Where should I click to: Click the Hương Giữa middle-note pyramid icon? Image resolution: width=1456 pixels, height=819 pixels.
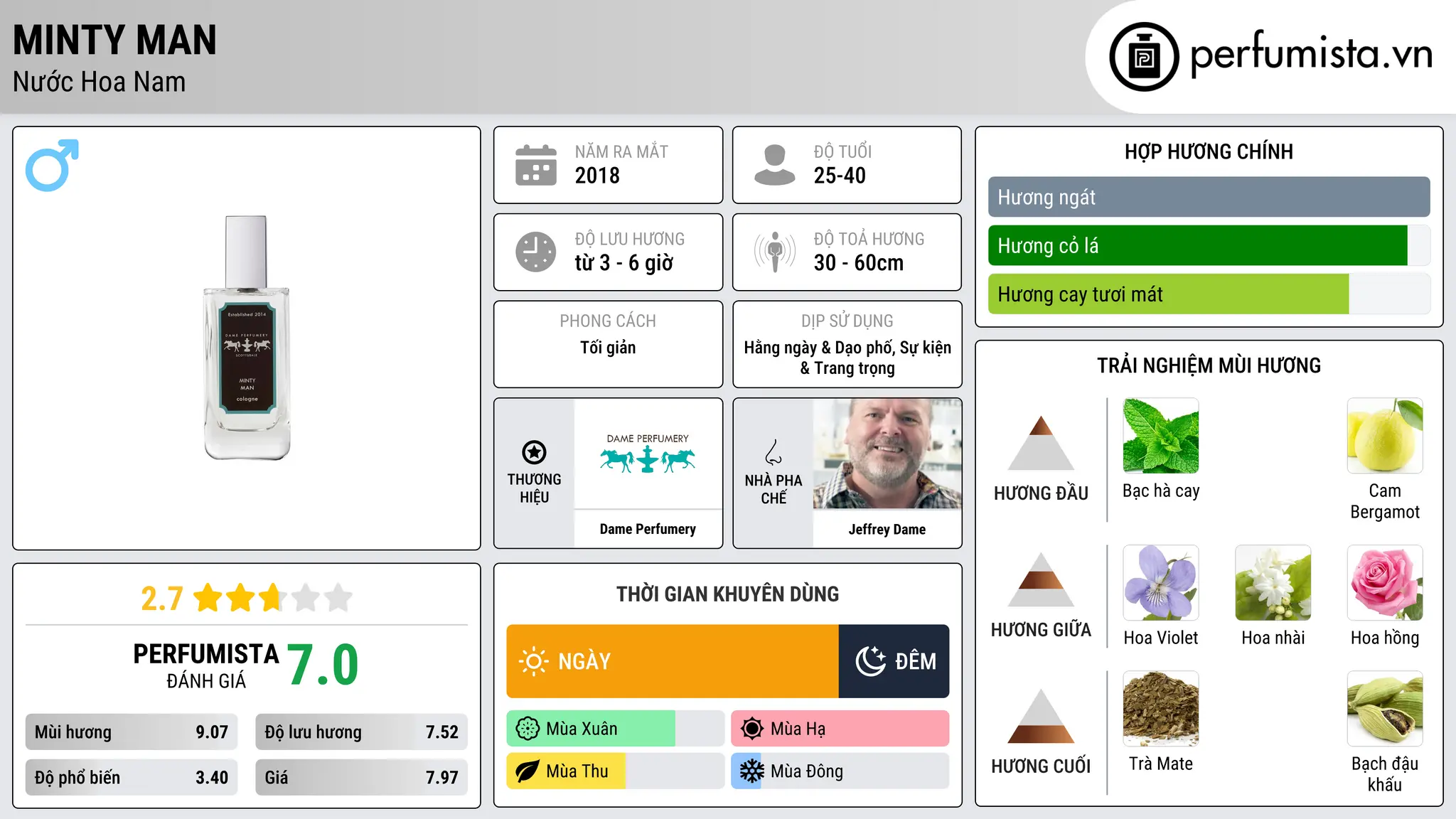(x=1042, y=579)
